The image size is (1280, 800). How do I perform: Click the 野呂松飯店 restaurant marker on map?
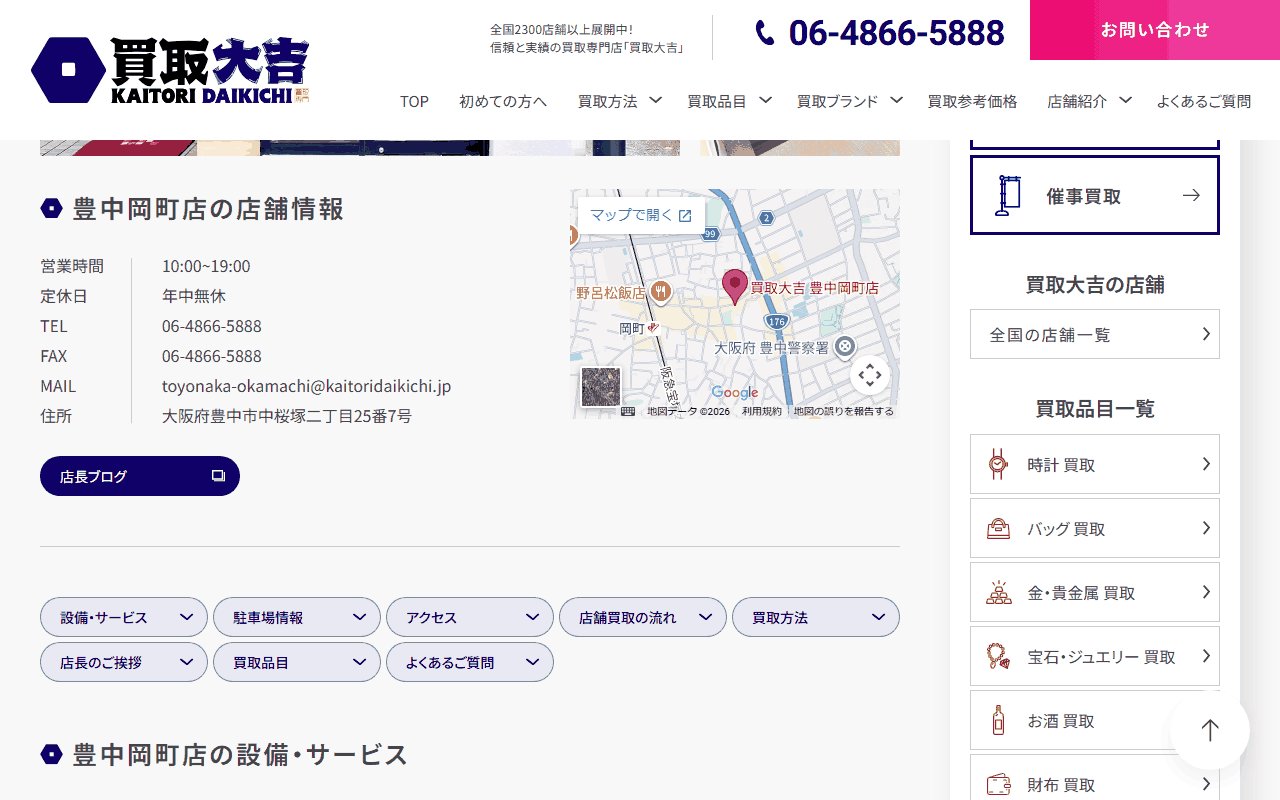660,292
